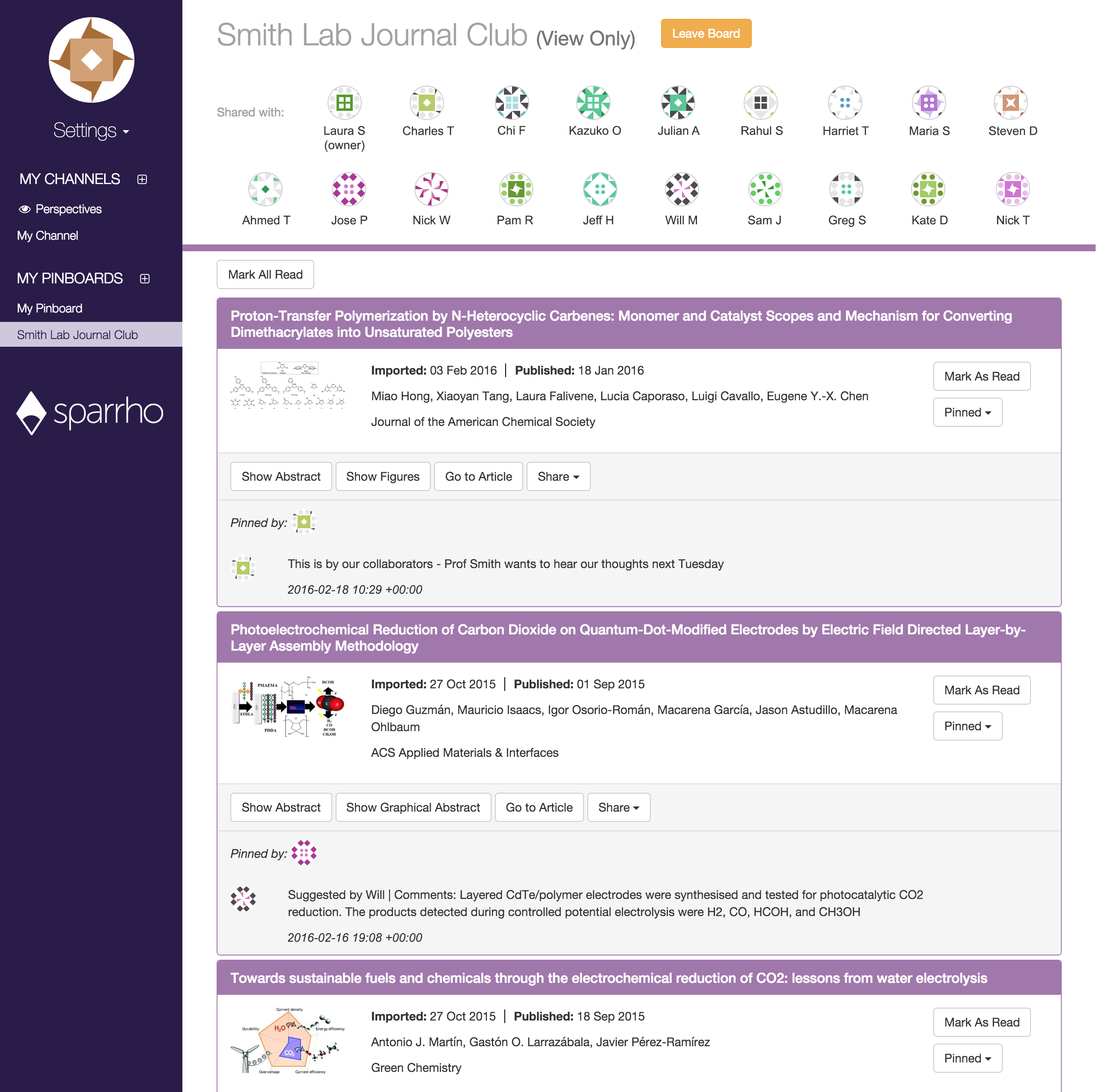Screen dimensions: 1096x1092
Task: Click the profile avatar above Settings
Action: tap(91, 60)
